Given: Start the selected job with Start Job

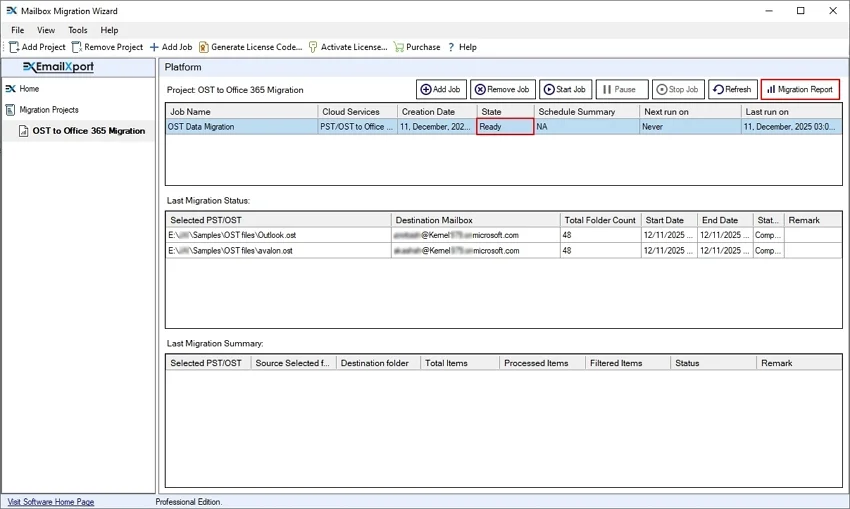Looking at the screenshot, I should (565, 89).
